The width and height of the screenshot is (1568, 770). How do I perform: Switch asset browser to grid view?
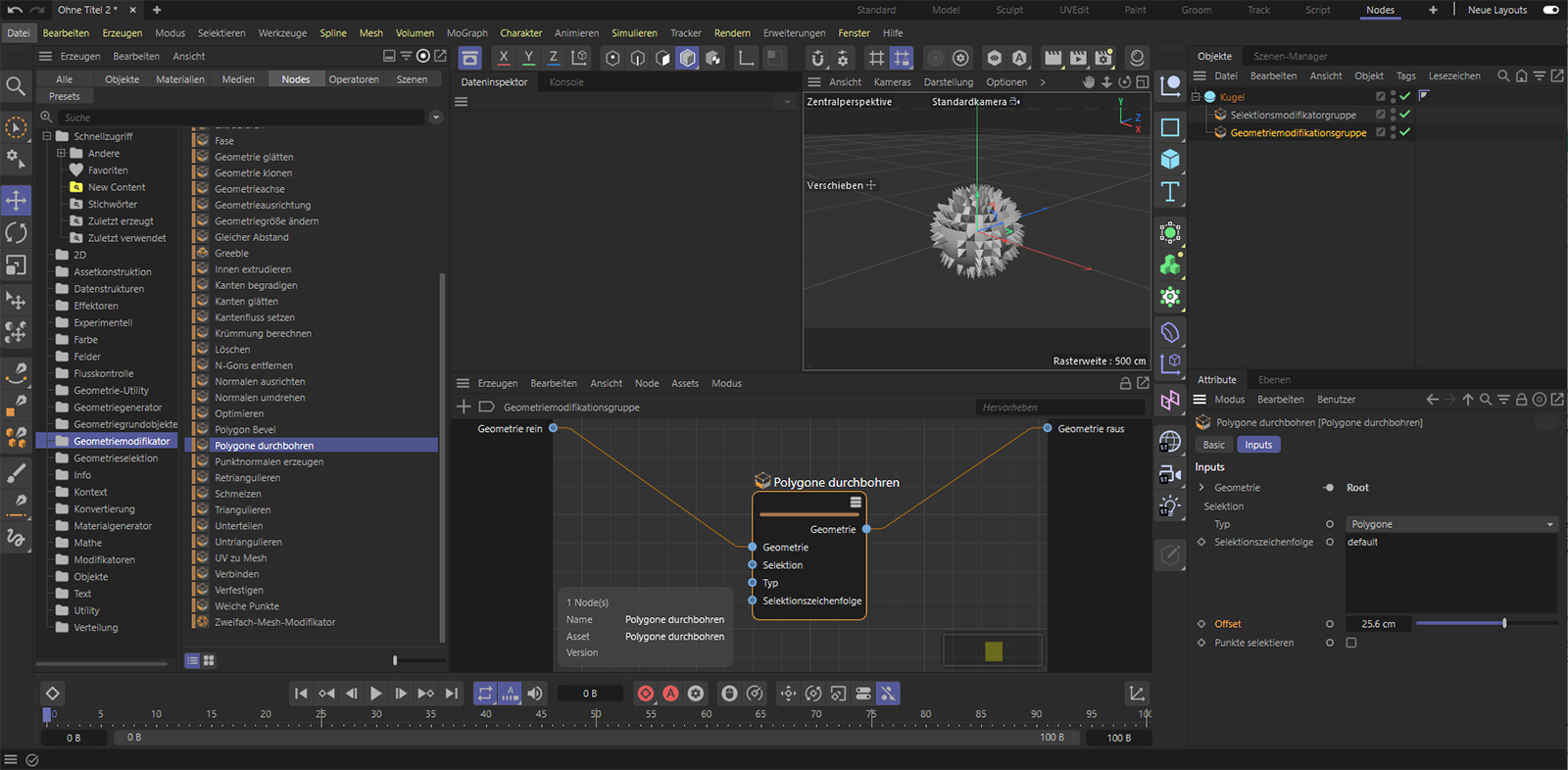coord(209,661)
